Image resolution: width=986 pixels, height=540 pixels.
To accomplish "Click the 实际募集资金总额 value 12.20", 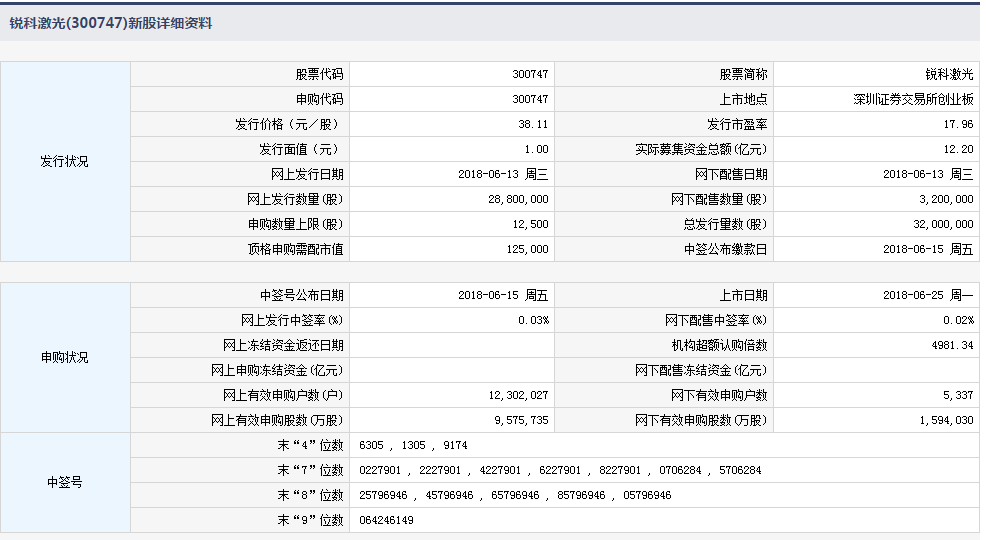I will click(x=959, y=150).
